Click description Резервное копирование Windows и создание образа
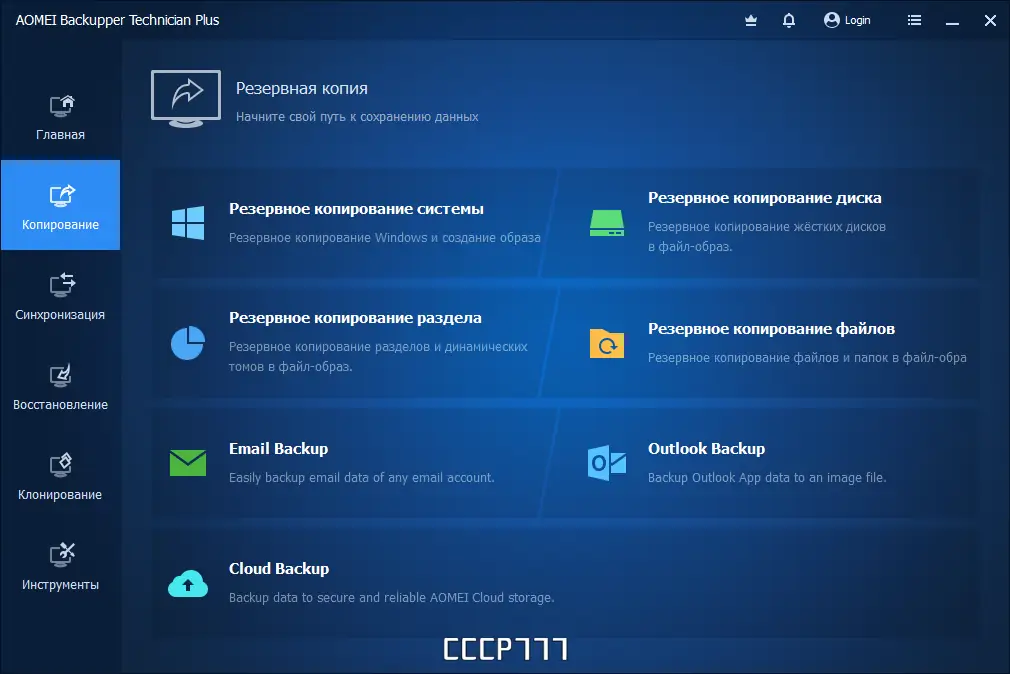Viewport: 1010px width, 674px height. (x=385, y=238)
